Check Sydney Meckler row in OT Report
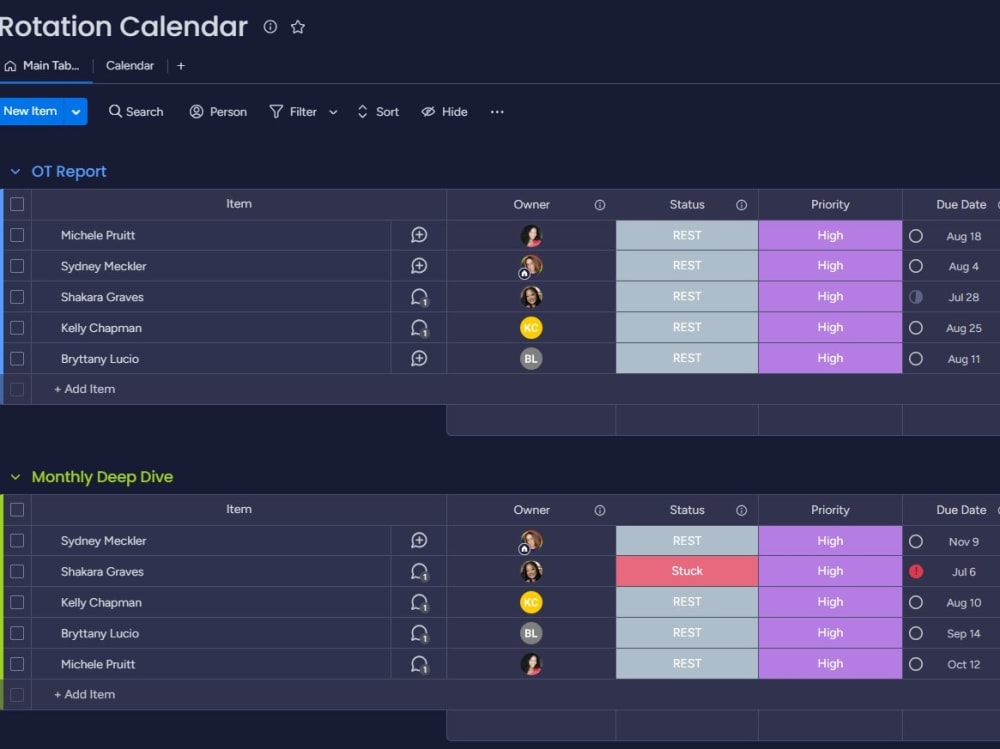The width and height of the screenshot is (1000, 749). pos(17,266)
